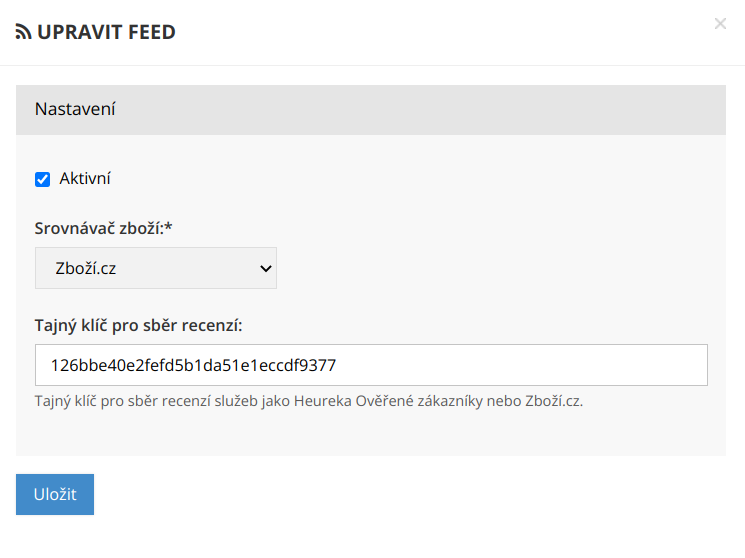Click the UPRAVIT FEED dialog title
The width and height of the screenshot is (745, 558).
coord(106,33)
